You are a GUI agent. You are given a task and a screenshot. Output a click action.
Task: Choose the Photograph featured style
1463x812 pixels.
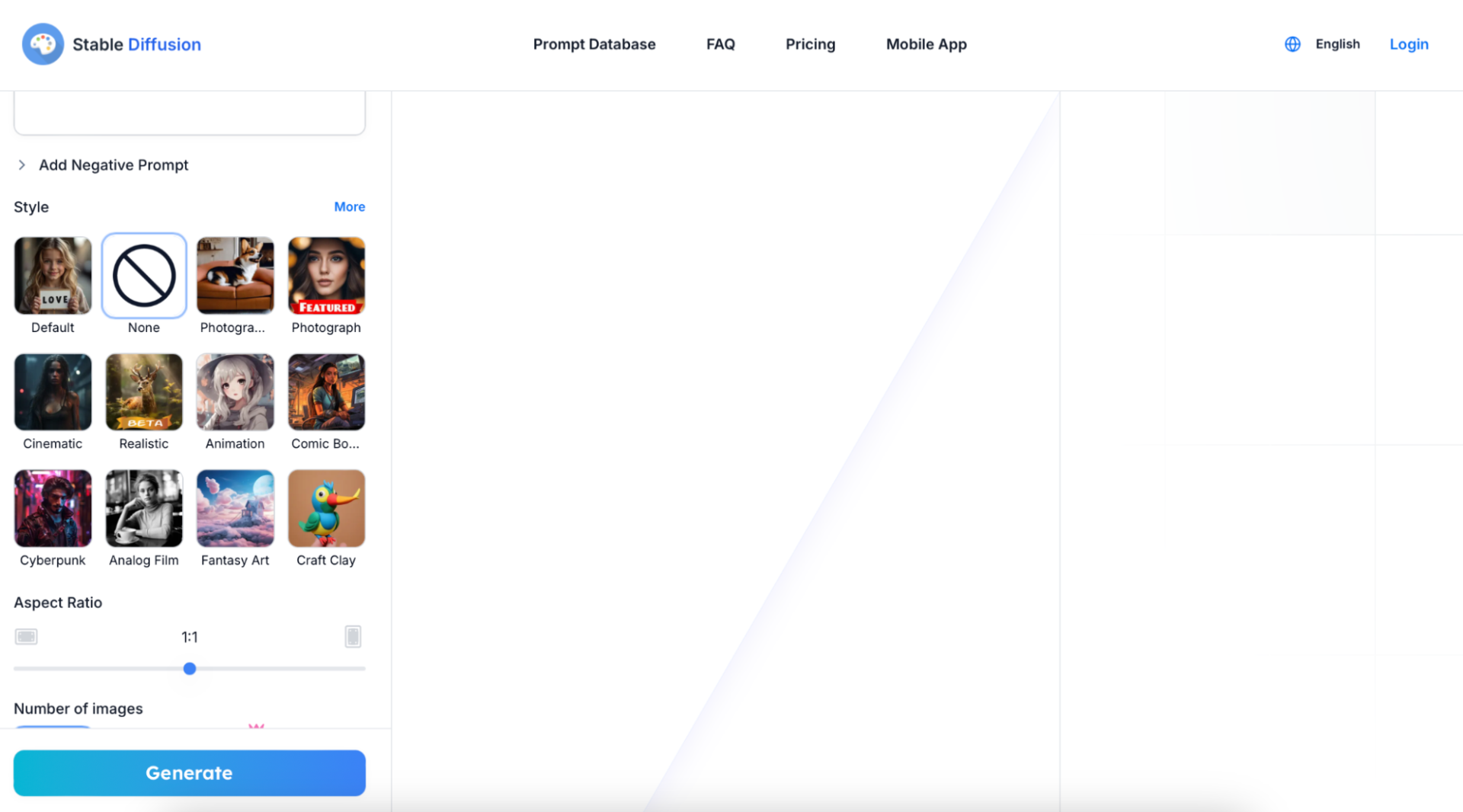pyautogui.click(x=326, y=276)
